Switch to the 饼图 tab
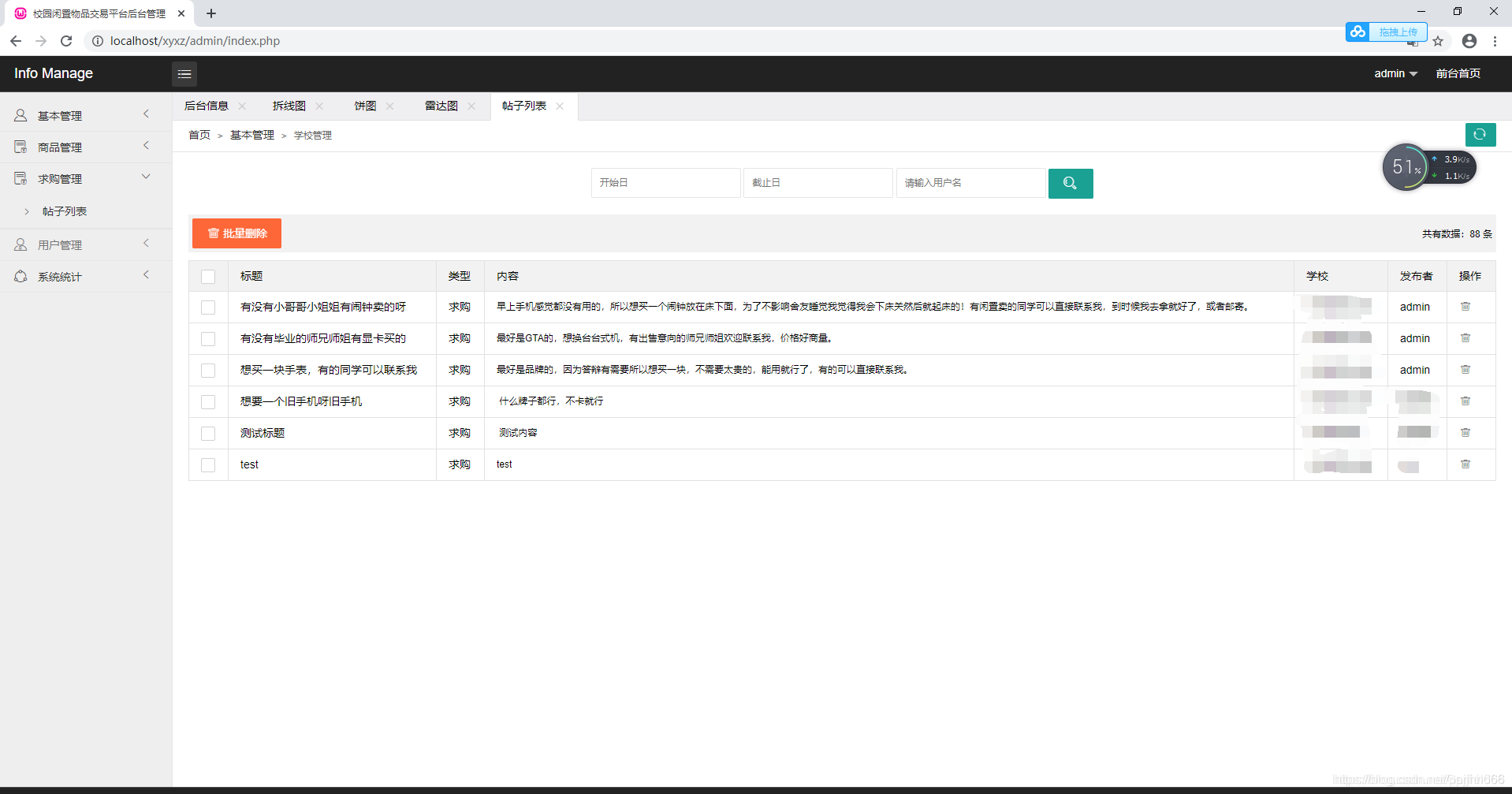Screen dimensions: 1512x794 pos(365,106)
